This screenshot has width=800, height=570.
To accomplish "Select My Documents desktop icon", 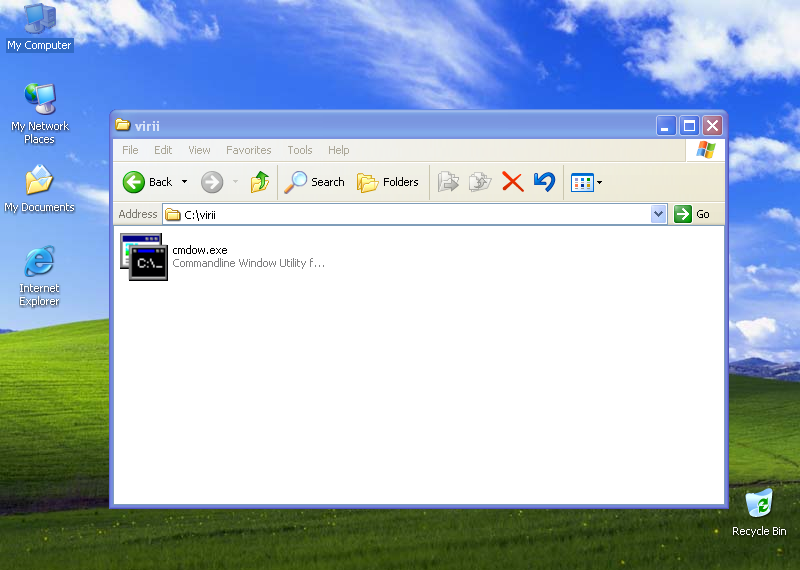I will pos(39,189).
